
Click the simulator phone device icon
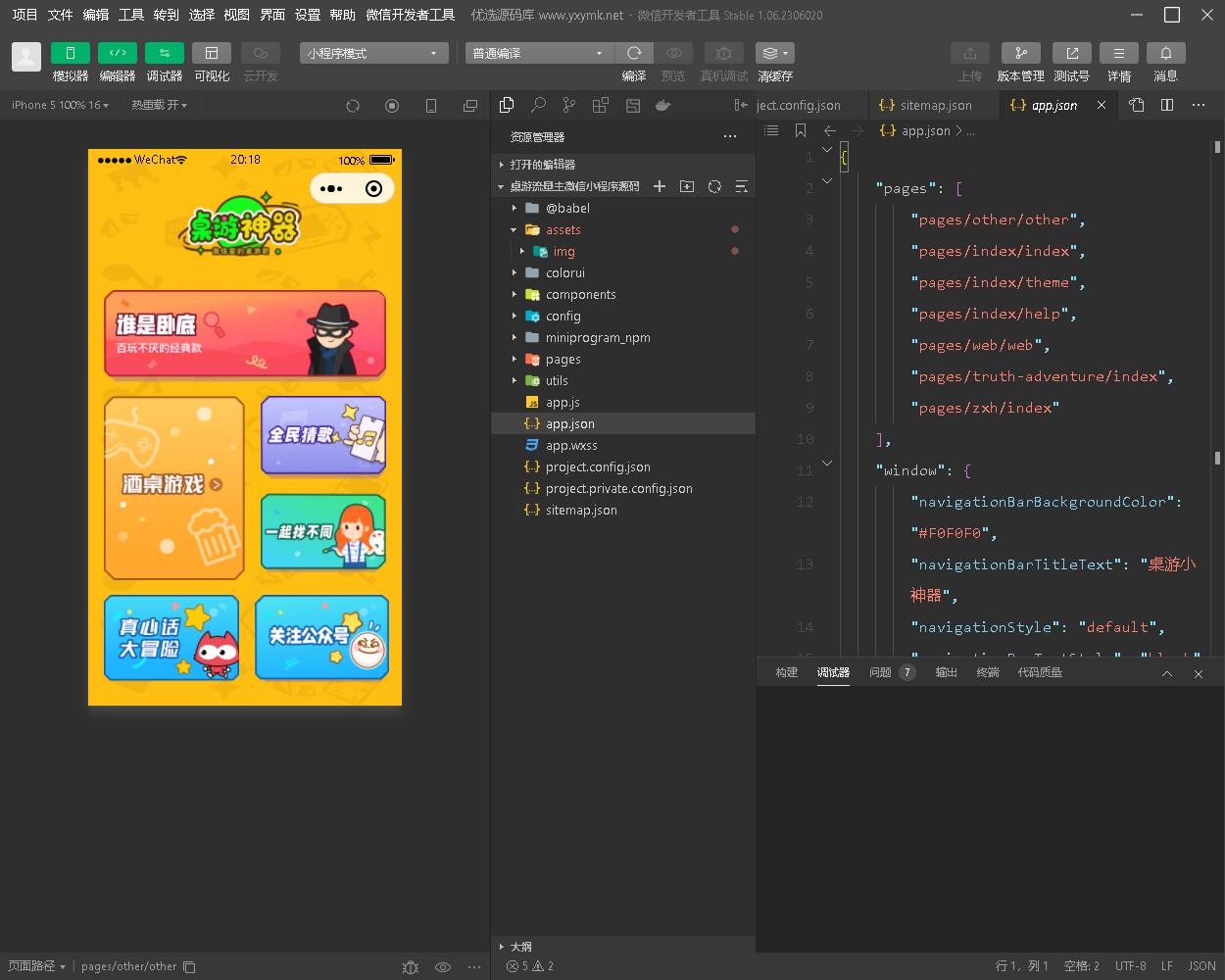[431, 105]
